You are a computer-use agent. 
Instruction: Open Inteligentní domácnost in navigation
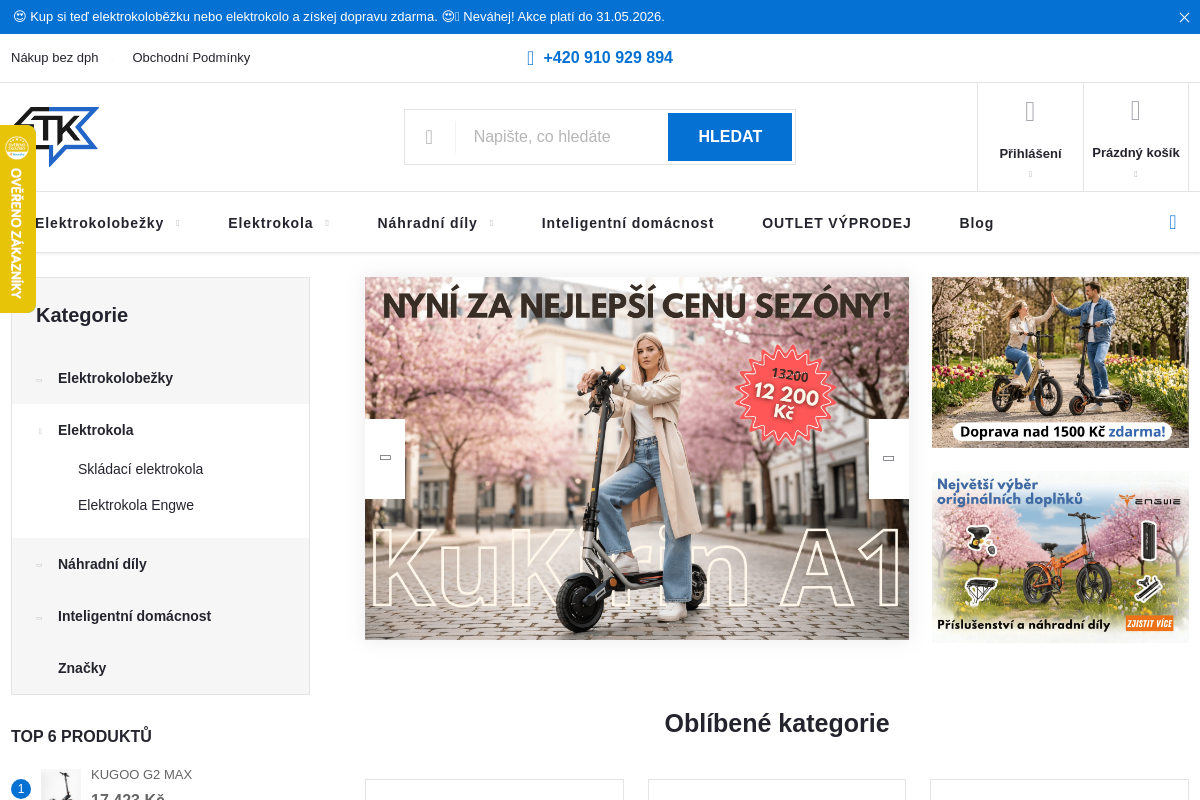coord(628,223)
